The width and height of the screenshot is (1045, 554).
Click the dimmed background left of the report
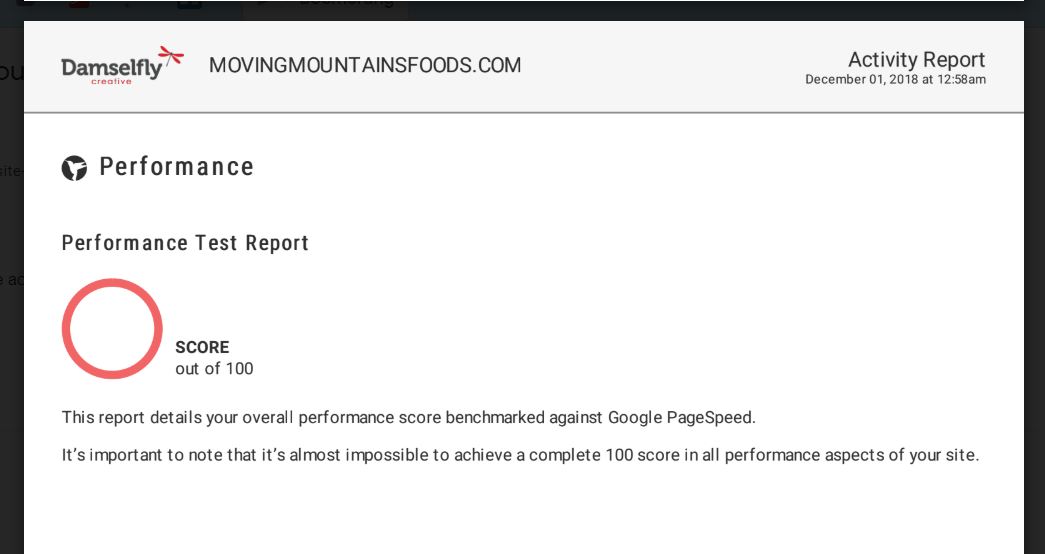(11, 287)
